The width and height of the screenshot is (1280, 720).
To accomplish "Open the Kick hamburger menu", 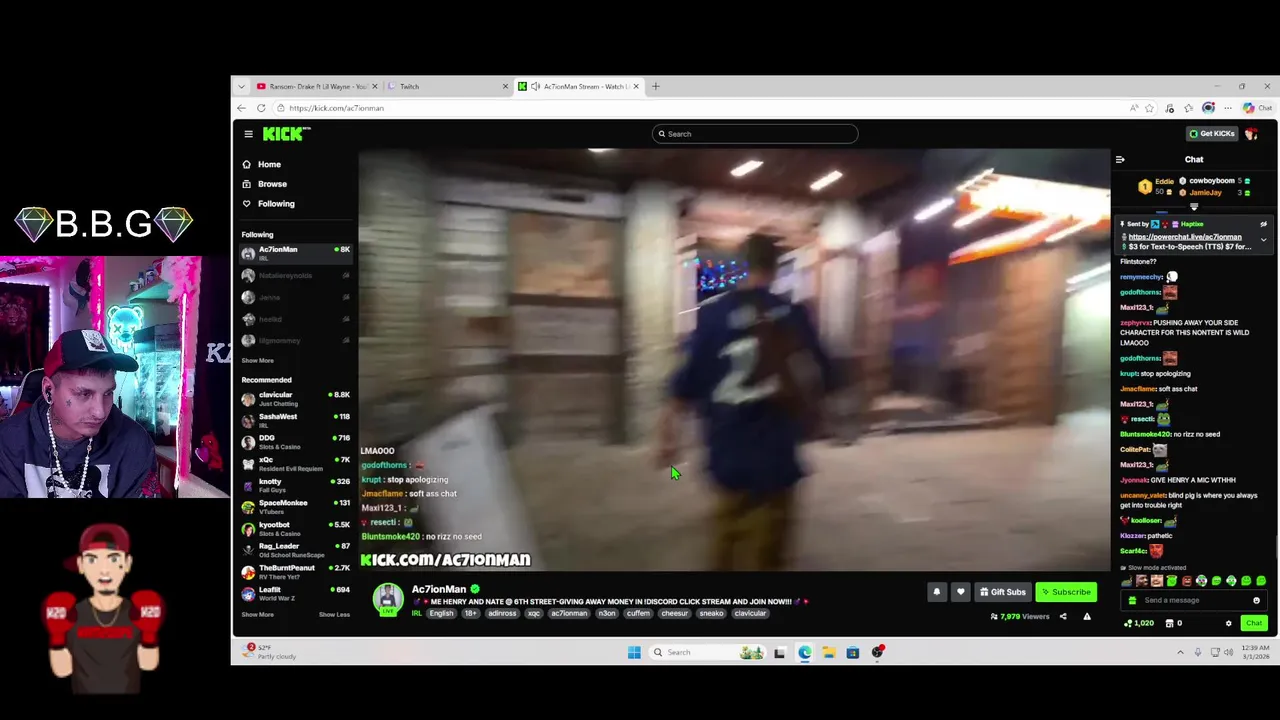I will 248,134.
